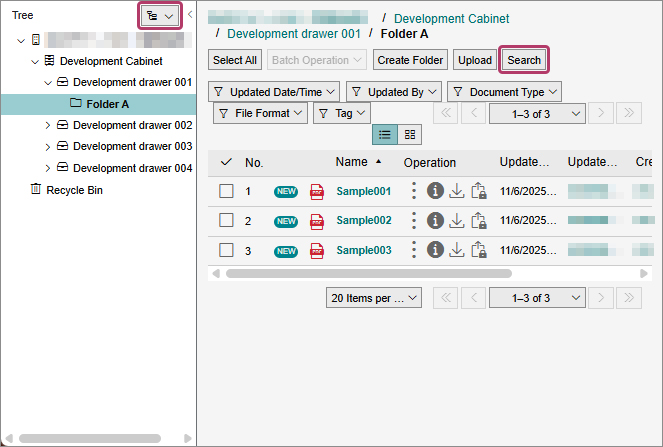This screenshot has width=663, height=447.
Task: Collapse the Tree panel with arrow
Action: click(190, 15)
